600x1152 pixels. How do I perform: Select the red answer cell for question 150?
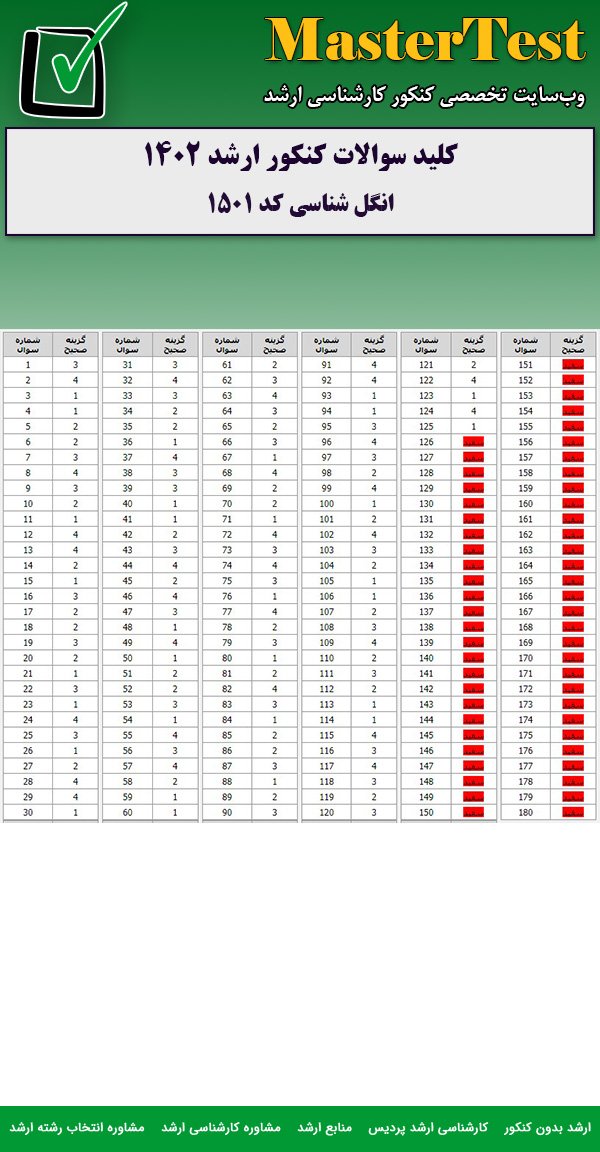coord(473,812)
